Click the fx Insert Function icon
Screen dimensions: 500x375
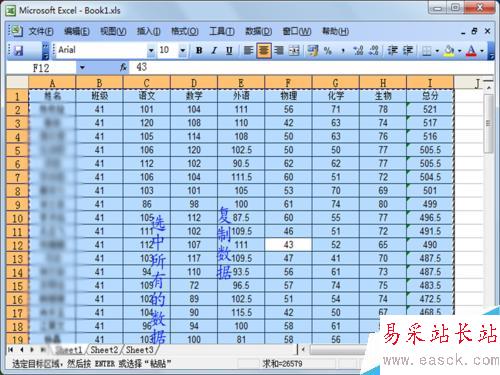(123, 68)
